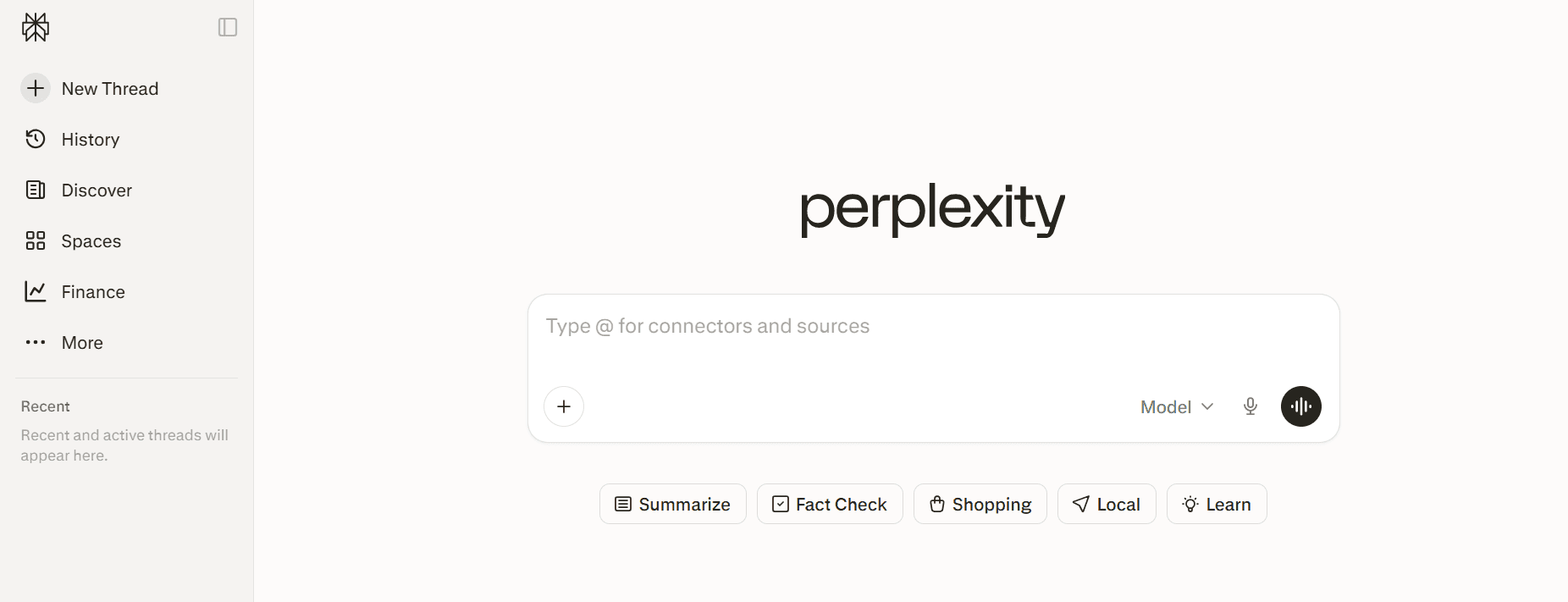Expand the More sidebar menu

(80, 342)
